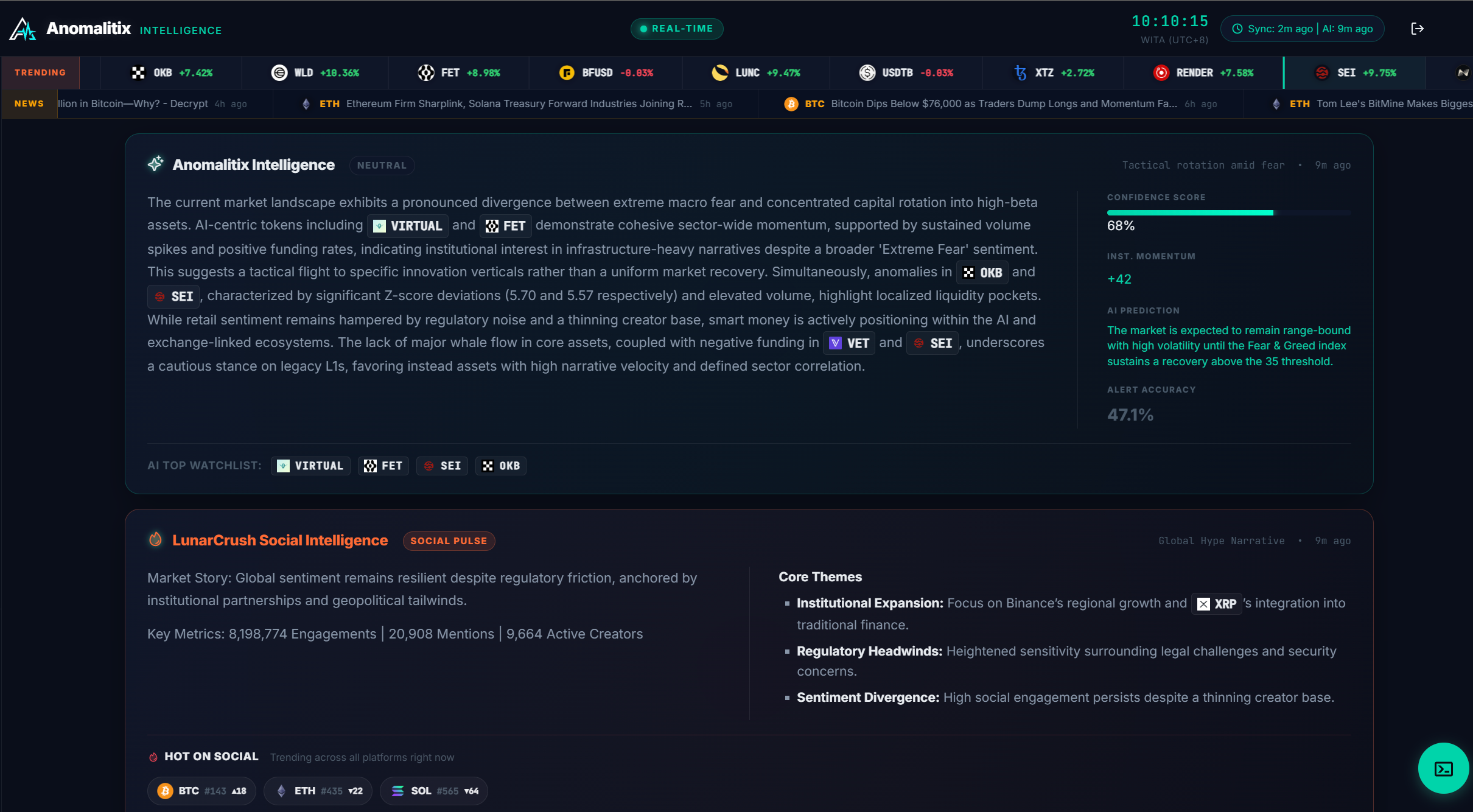Click the flame icon next to HOT ON SOCIAL
Viewport: 1473px width, 812px height.
click(x=153, y=757)
